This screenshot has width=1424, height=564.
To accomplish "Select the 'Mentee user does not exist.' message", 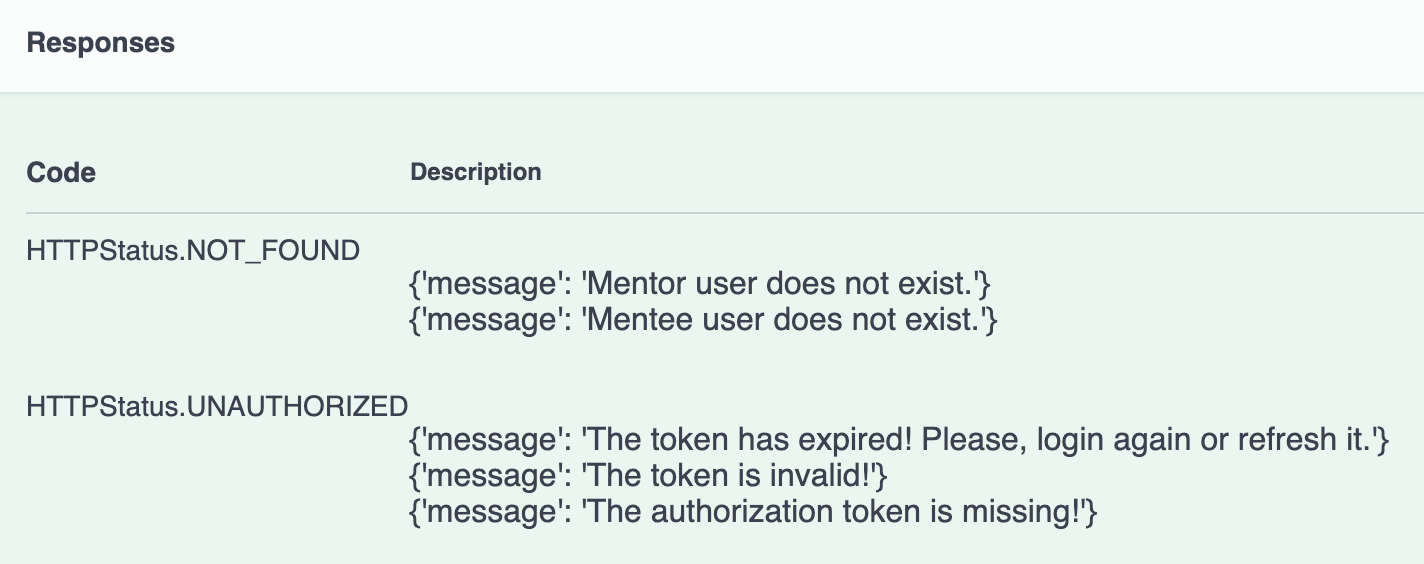I will (x=704, y=321).
